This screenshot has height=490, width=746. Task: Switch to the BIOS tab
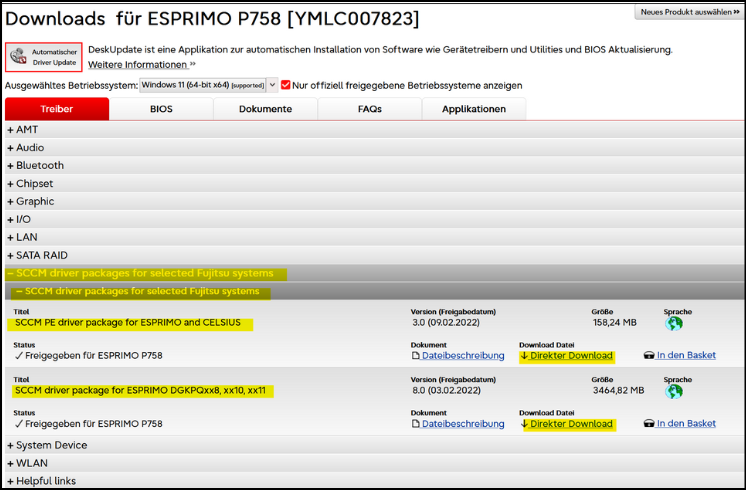pos(161,109)
